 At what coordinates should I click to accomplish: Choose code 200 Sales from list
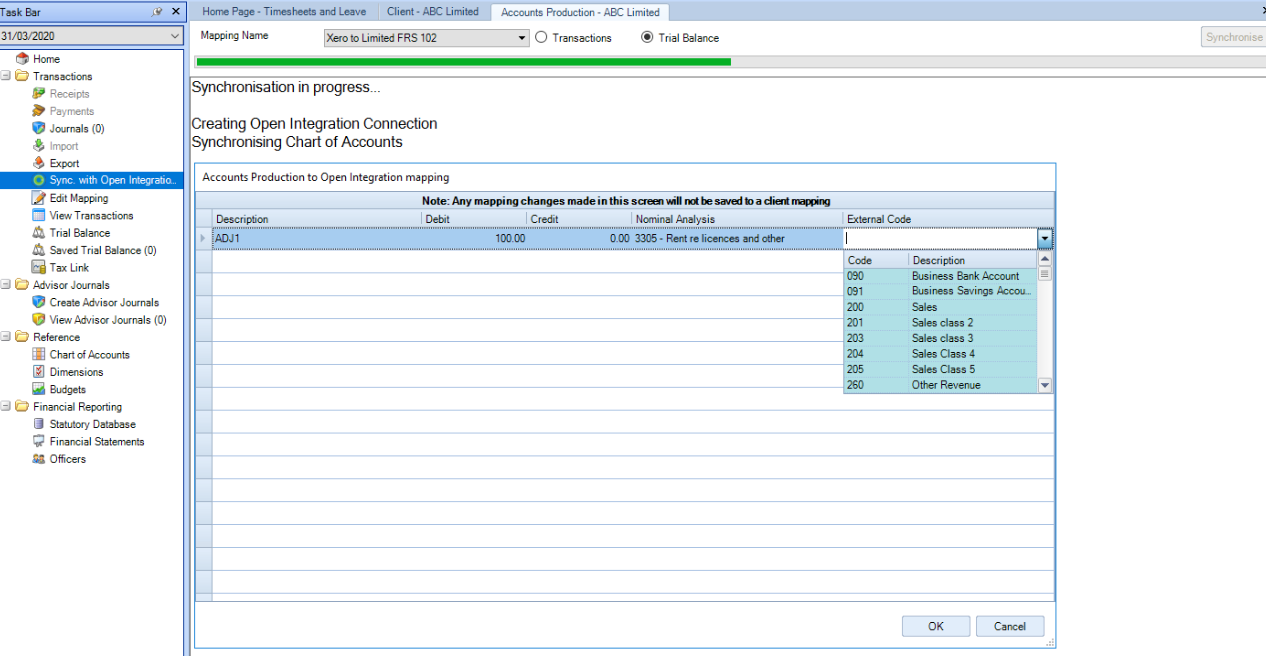[940, 307]
